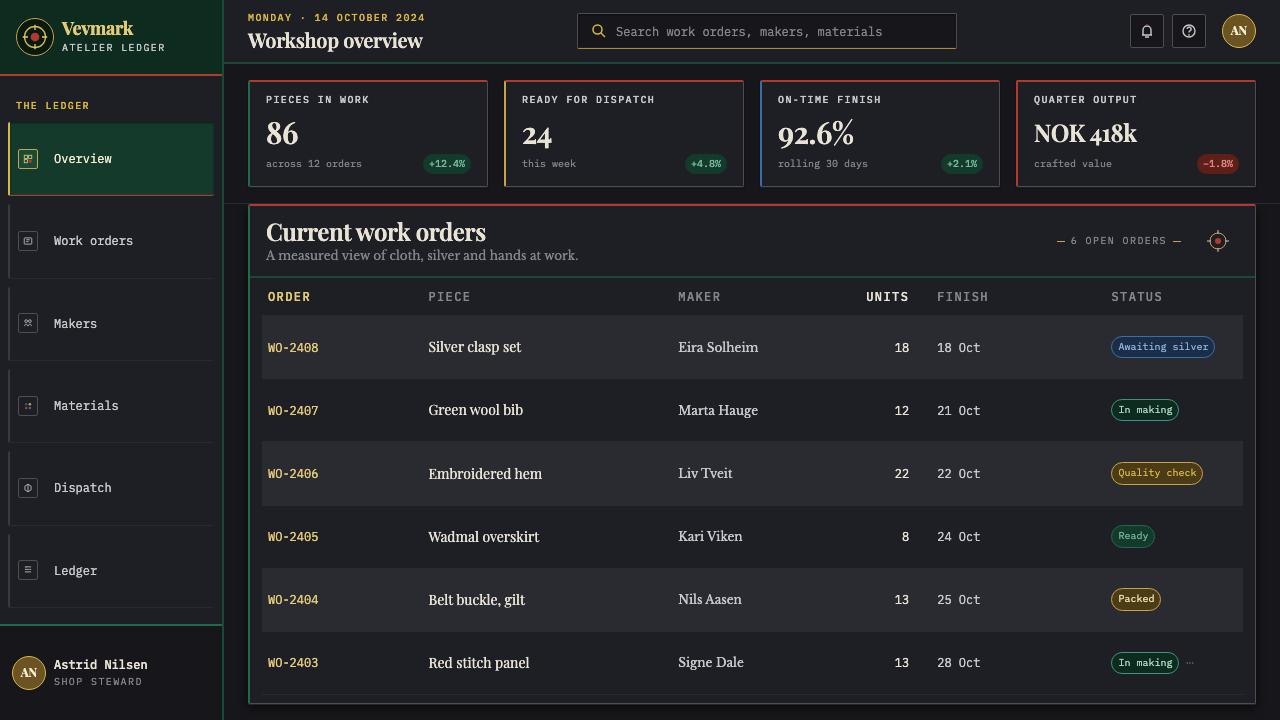The height and width of the screenshot is (720, 1280).
Task: Open Work orders in the sidebar
Action: (111, 241)
